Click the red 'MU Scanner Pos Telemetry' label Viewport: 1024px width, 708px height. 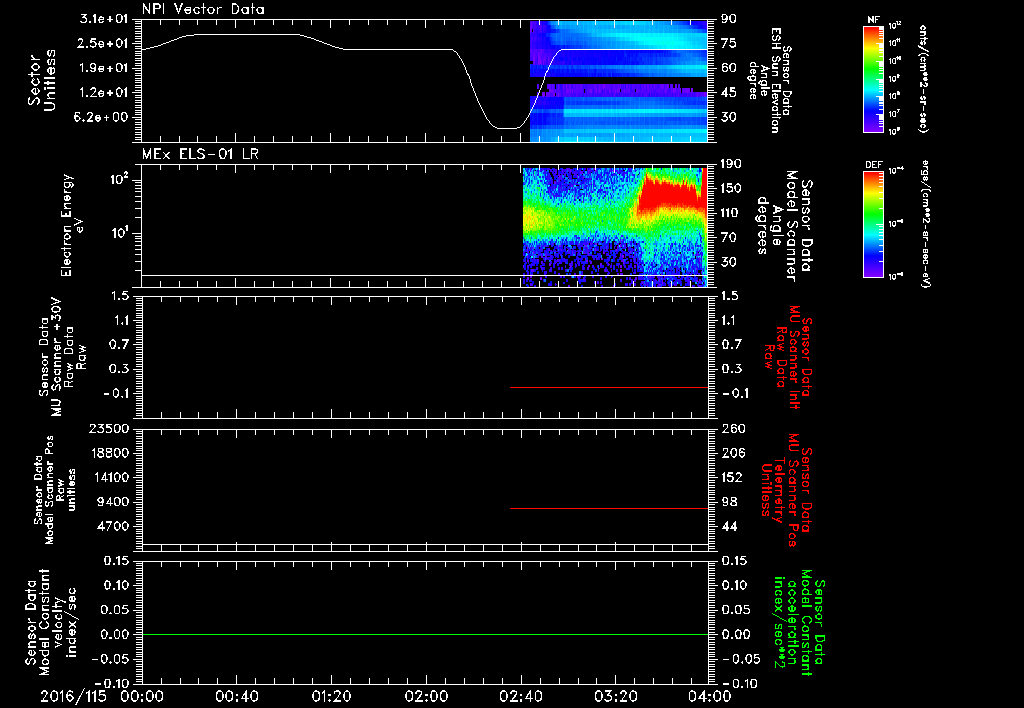click(x=787, y=490)
